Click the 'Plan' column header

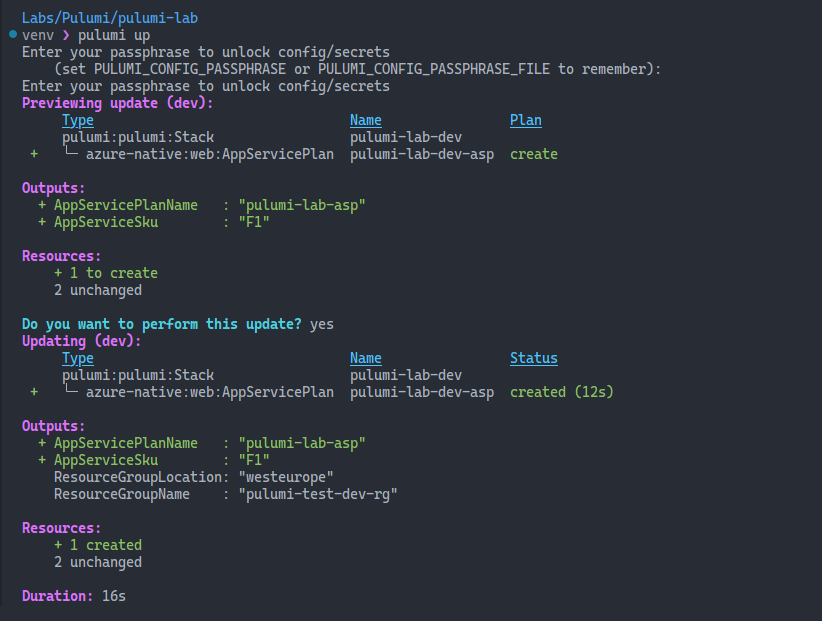click(x=525, y=121)
